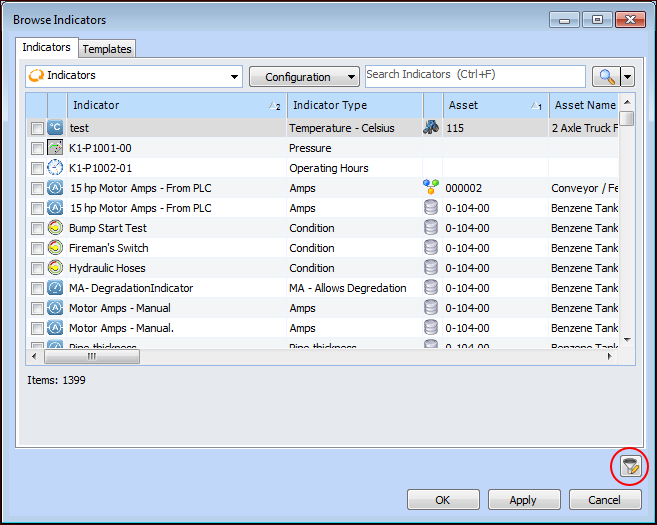Image resolution: width=657 pixels, height=525 pixels.
Task: Click the colored balls icon next to 000002
Action: tap(431, 188)
